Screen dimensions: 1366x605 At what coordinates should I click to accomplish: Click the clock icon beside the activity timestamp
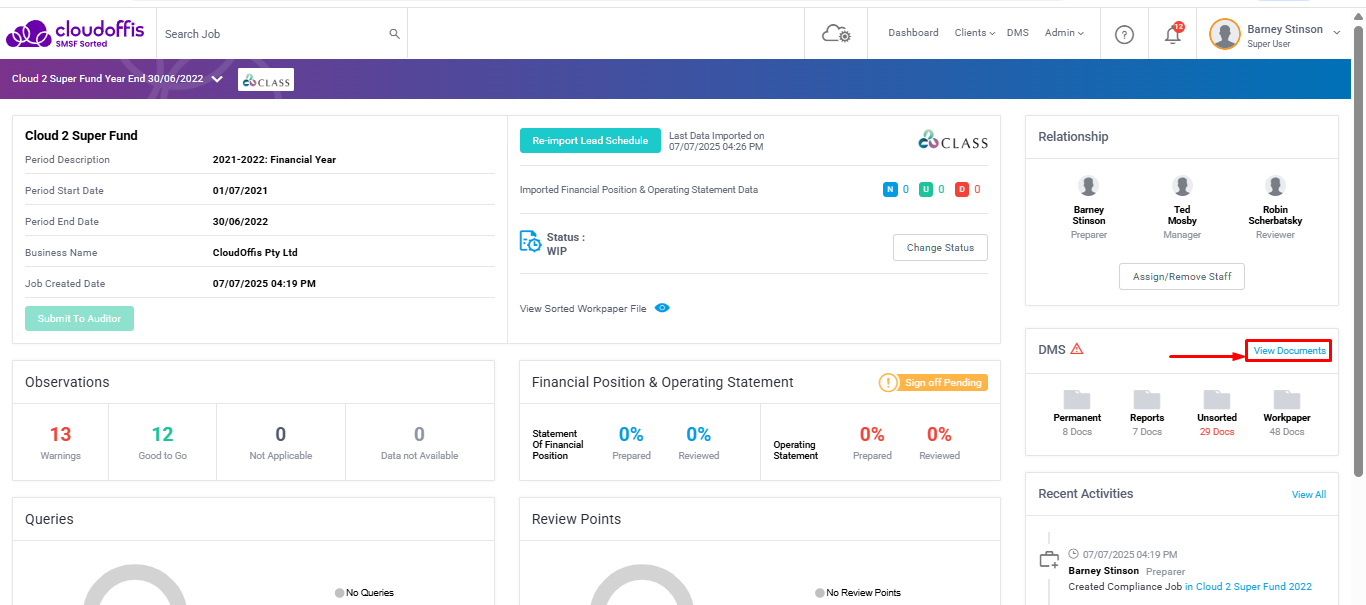click(x=1074, y=554)
